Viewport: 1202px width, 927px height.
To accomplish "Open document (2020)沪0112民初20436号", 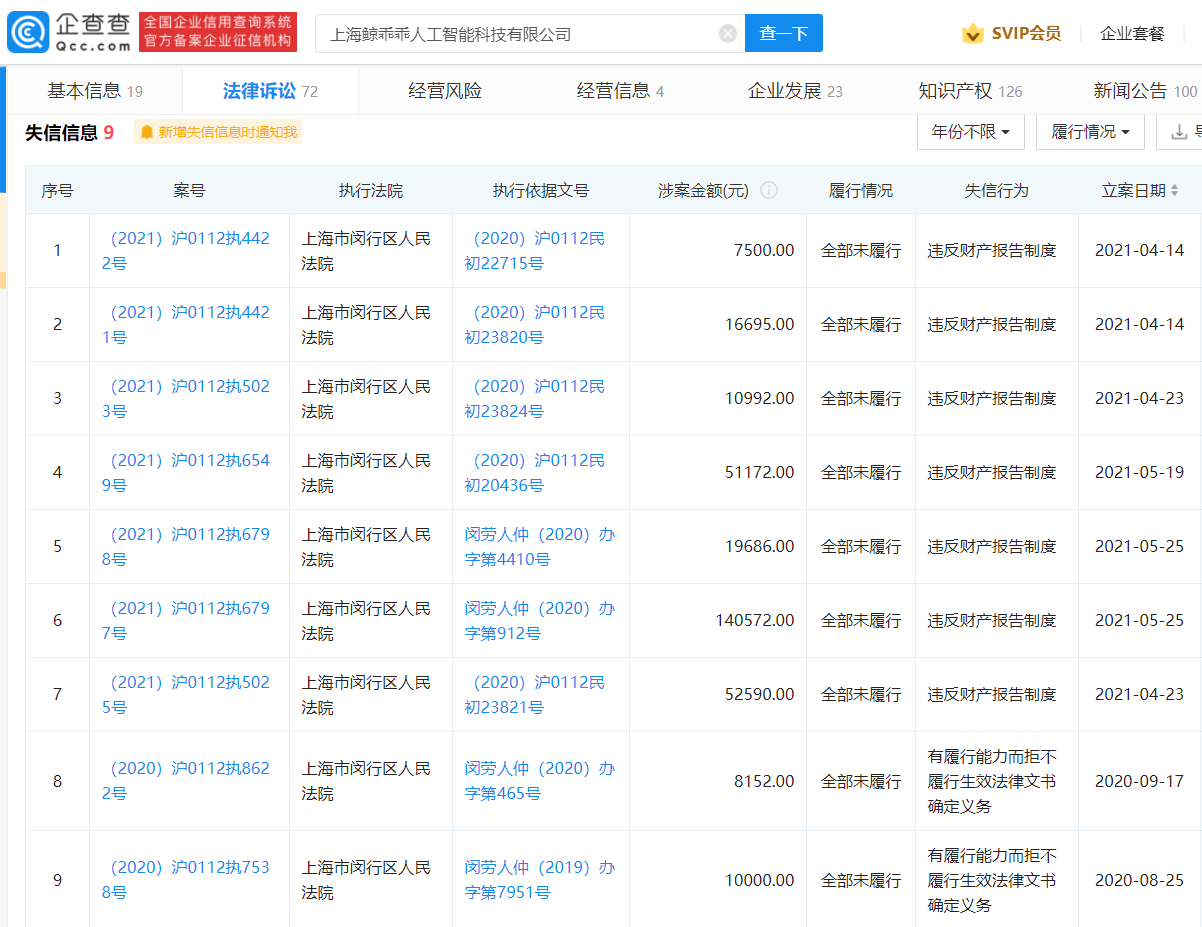I will 535,473.
